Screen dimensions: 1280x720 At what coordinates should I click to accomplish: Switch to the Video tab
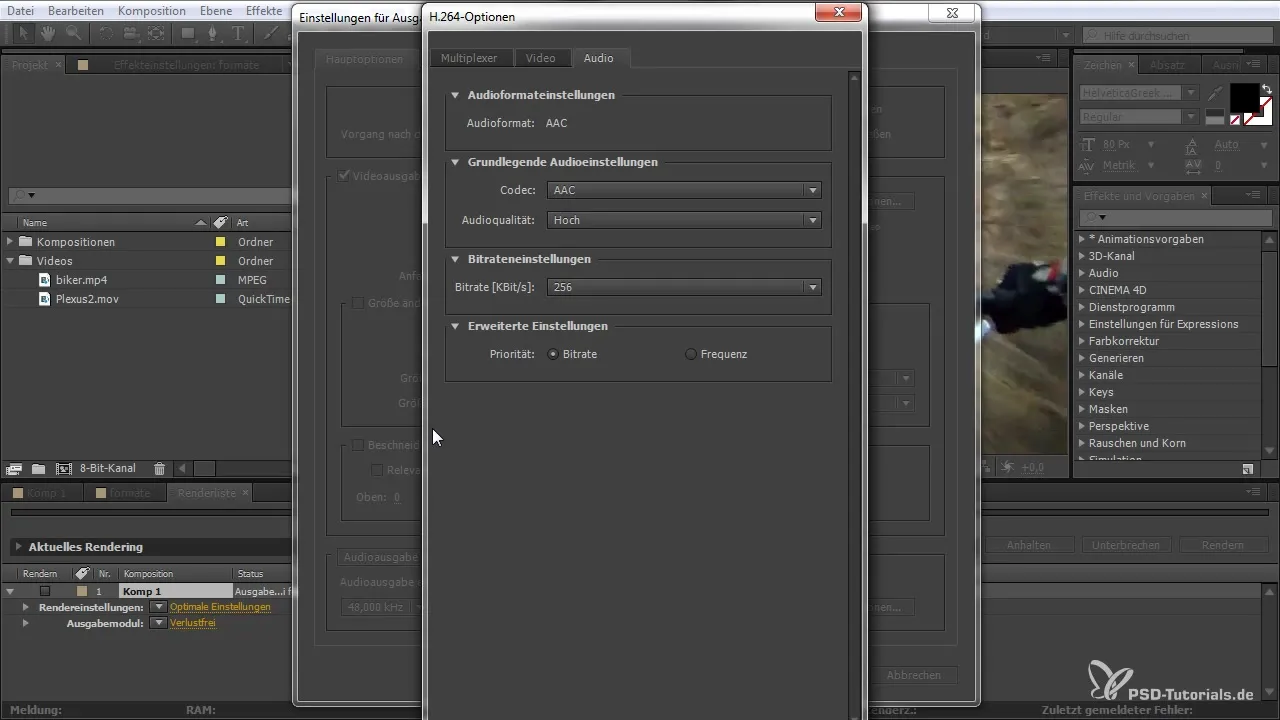pyautogui.click(x=541, y=58)
